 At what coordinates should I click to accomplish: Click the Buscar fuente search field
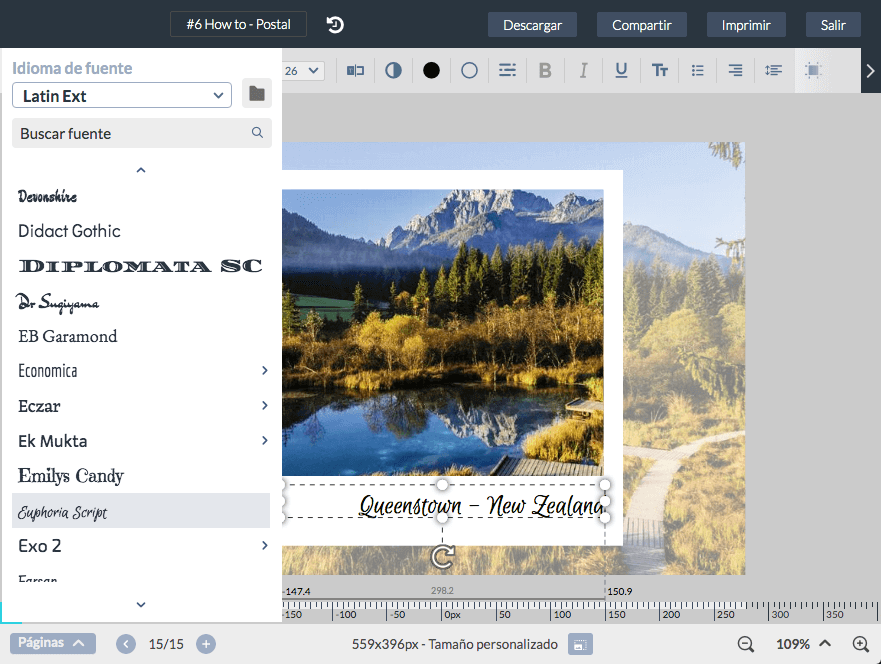(x=141, y=132)
